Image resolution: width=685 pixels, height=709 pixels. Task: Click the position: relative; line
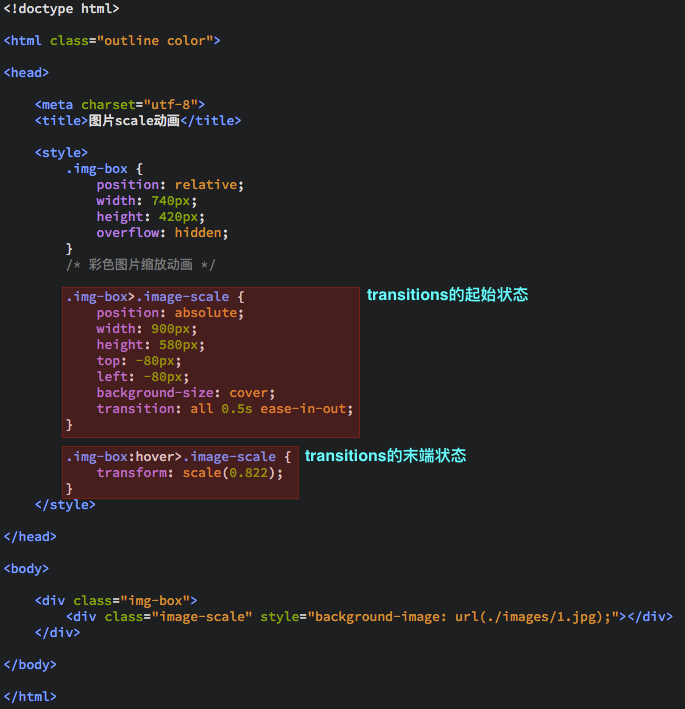(170, 185)
